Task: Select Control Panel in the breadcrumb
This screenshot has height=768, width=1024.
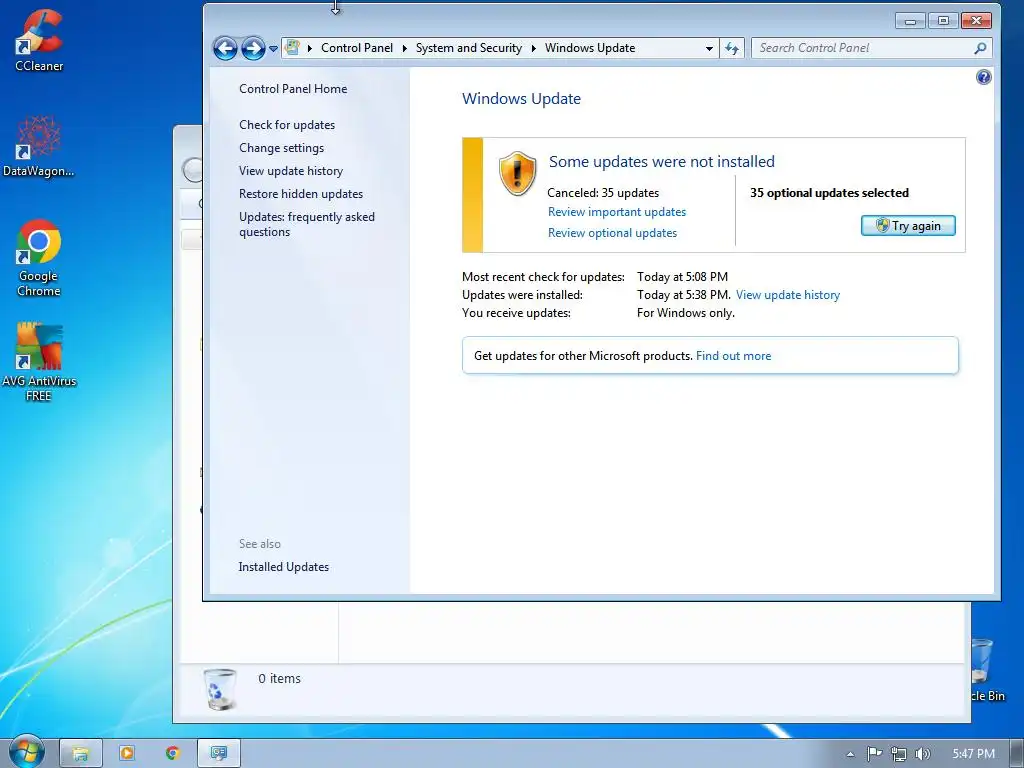Action: click(x=357, y=48)
